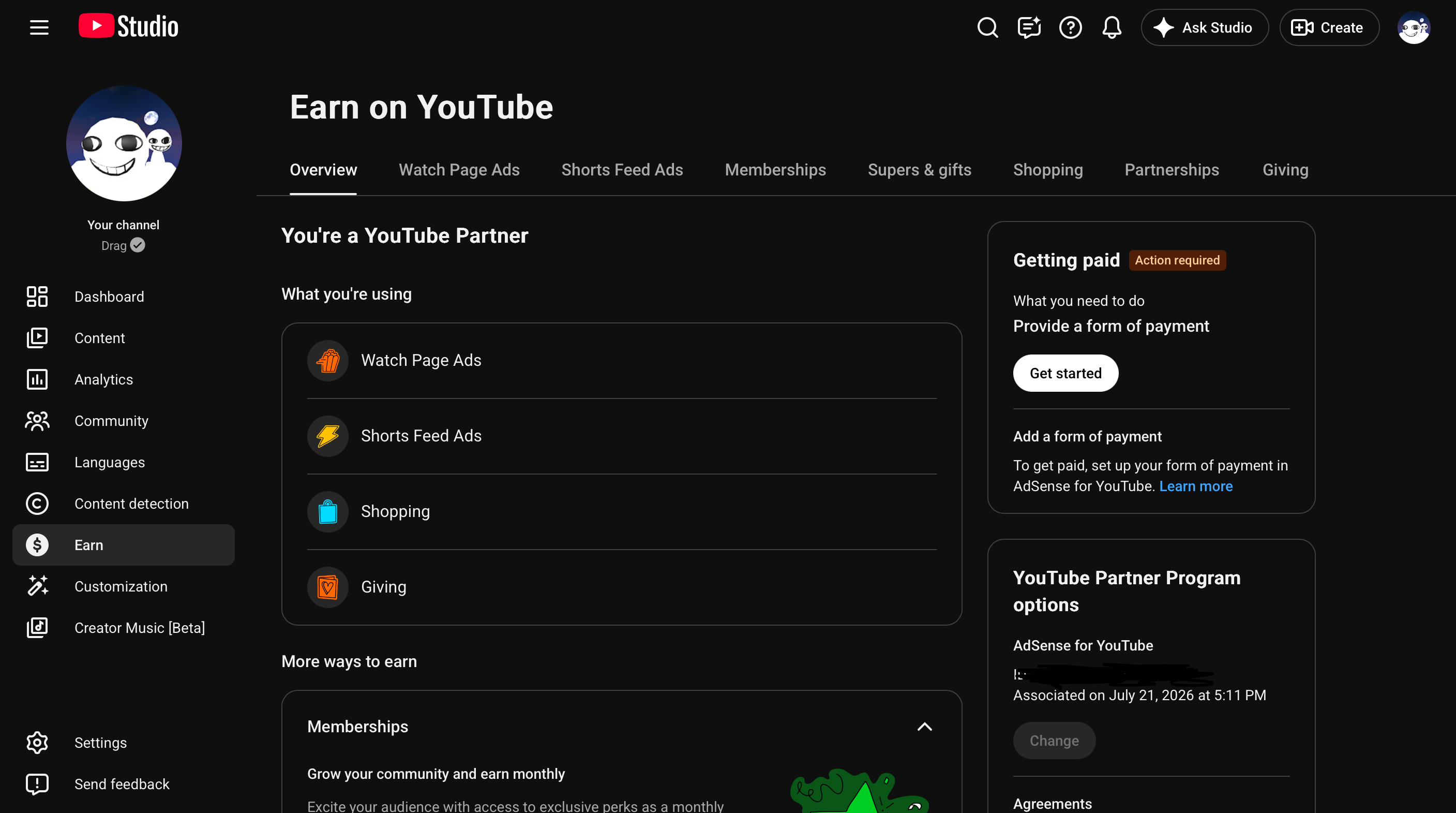1456x813 pixels.
Task: Open the account avatar menu
Action: (1414, 27)
